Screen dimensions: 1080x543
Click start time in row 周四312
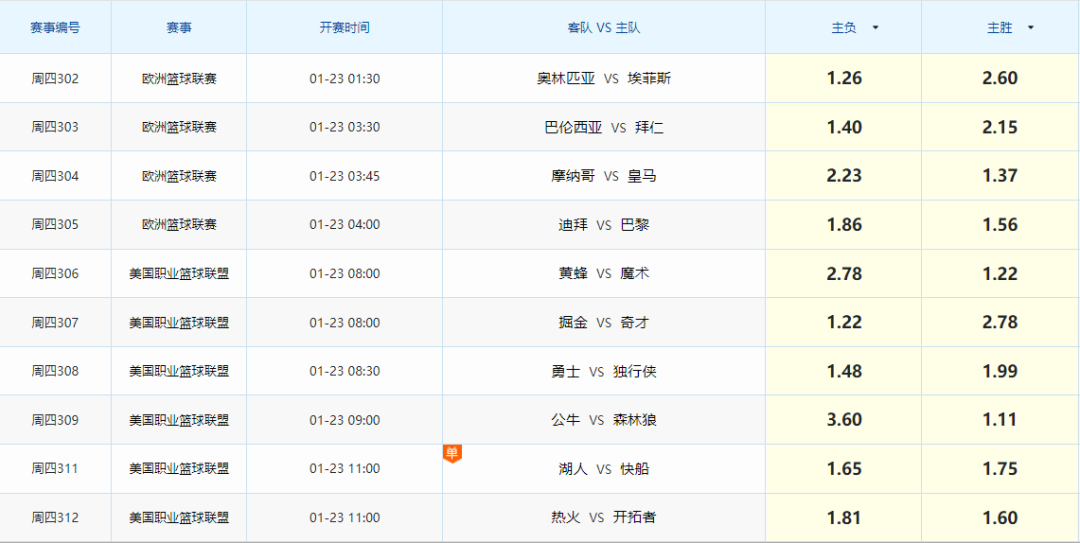tap(344, 518)
